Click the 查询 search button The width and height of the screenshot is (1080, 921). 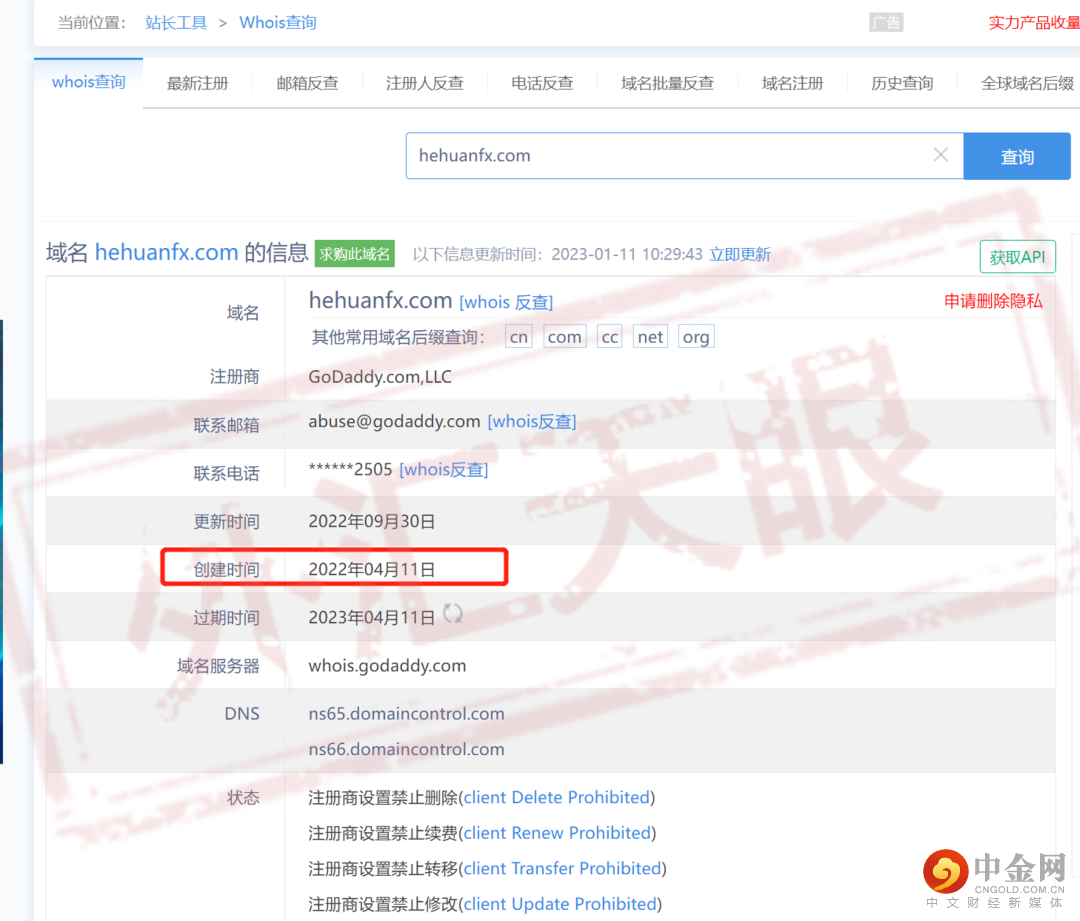coord(1017,156)
